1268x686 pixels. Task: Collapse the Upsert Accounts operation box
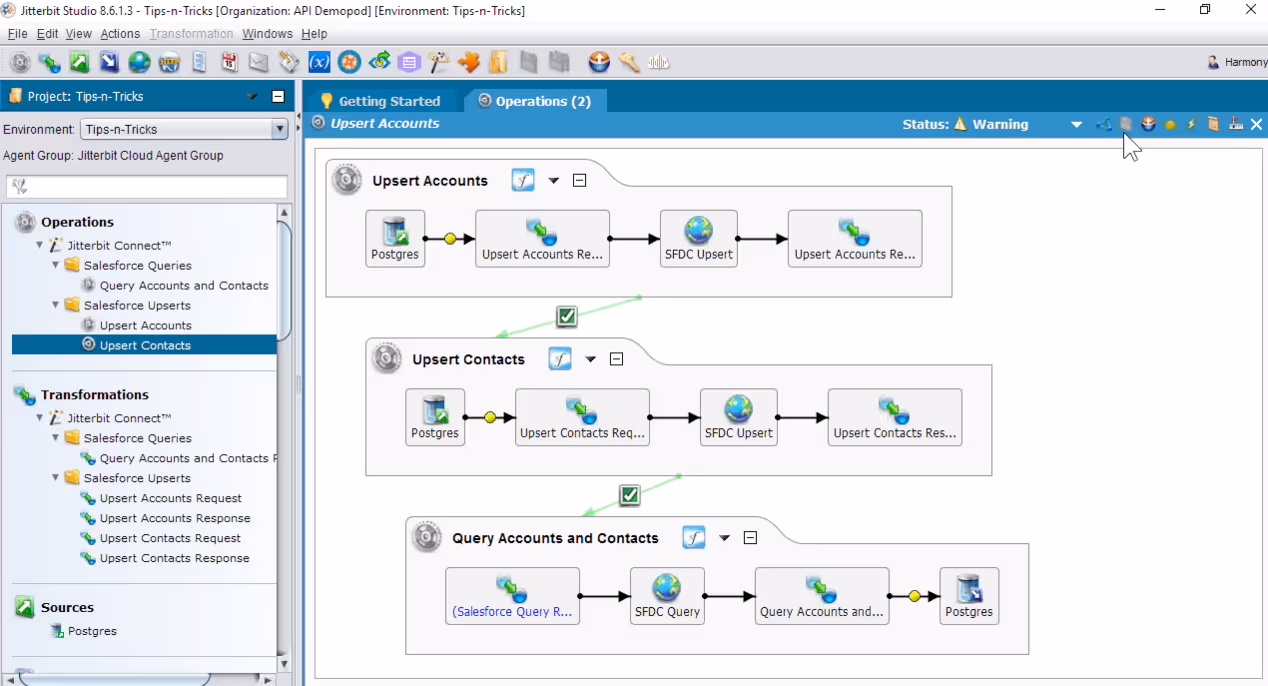click(579, 181)
